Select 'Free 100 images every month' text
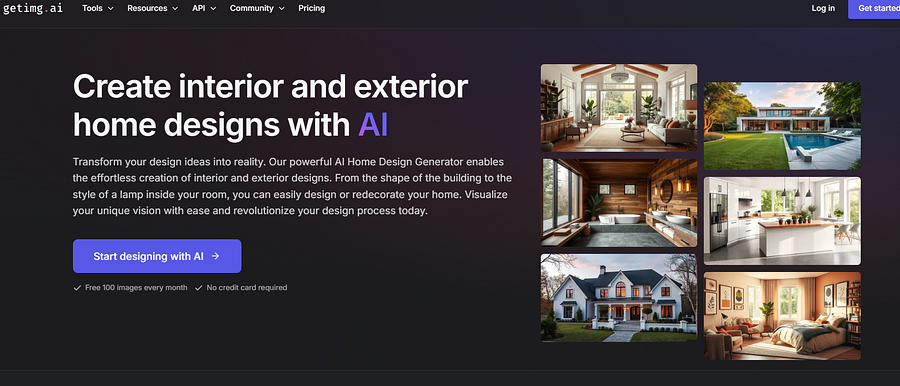This screenshot has height=386, width=900. [136, 288]
